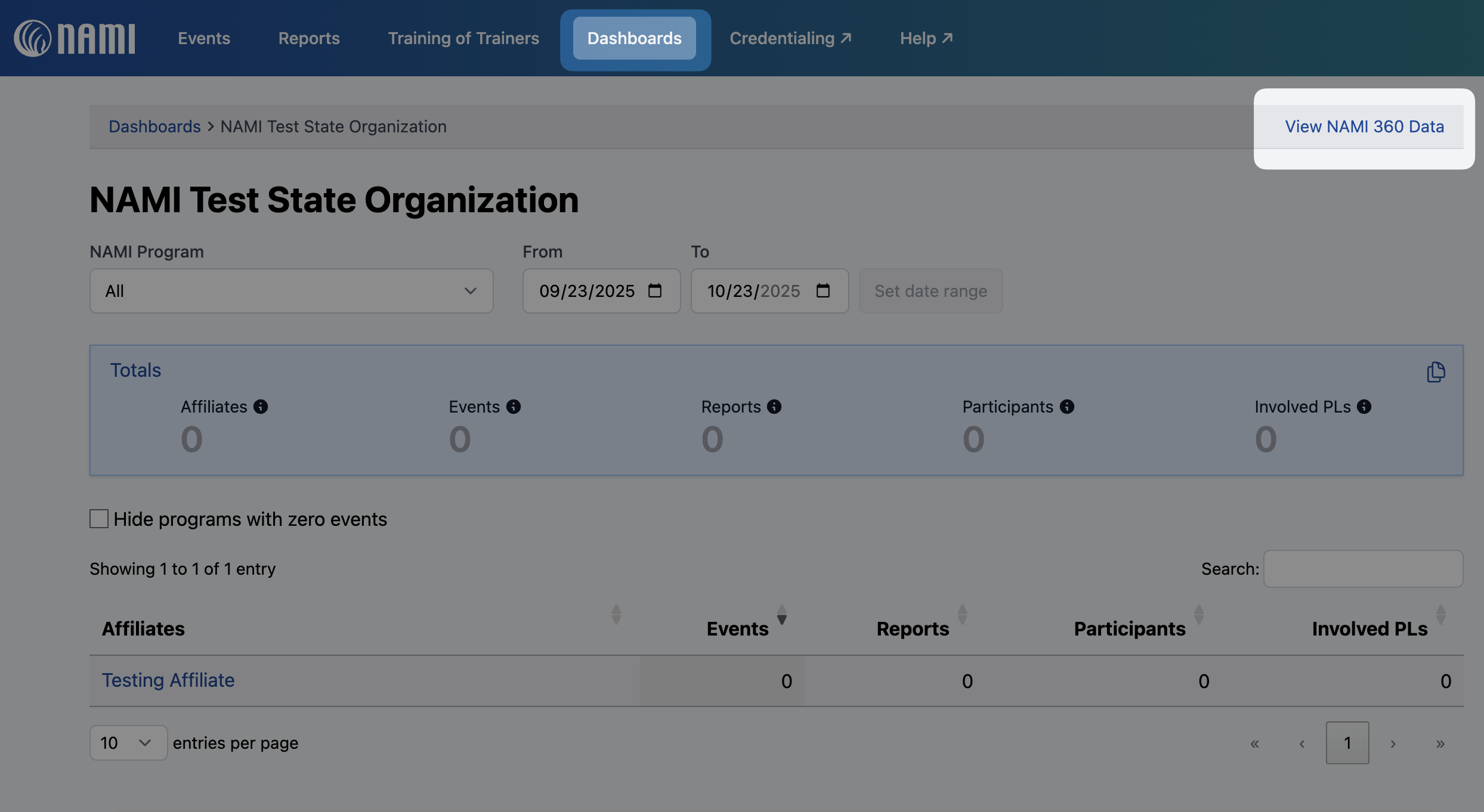Click View NAMI 360 Data link

point(1364,126)
